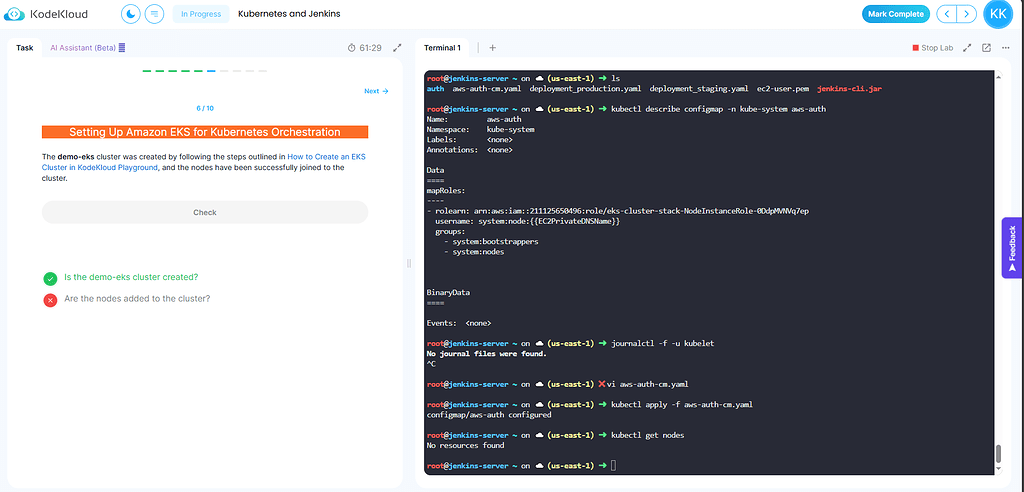Expand the terminal panel to fullscreen
Screen dimensions: 1024x492
coord(968,47)
